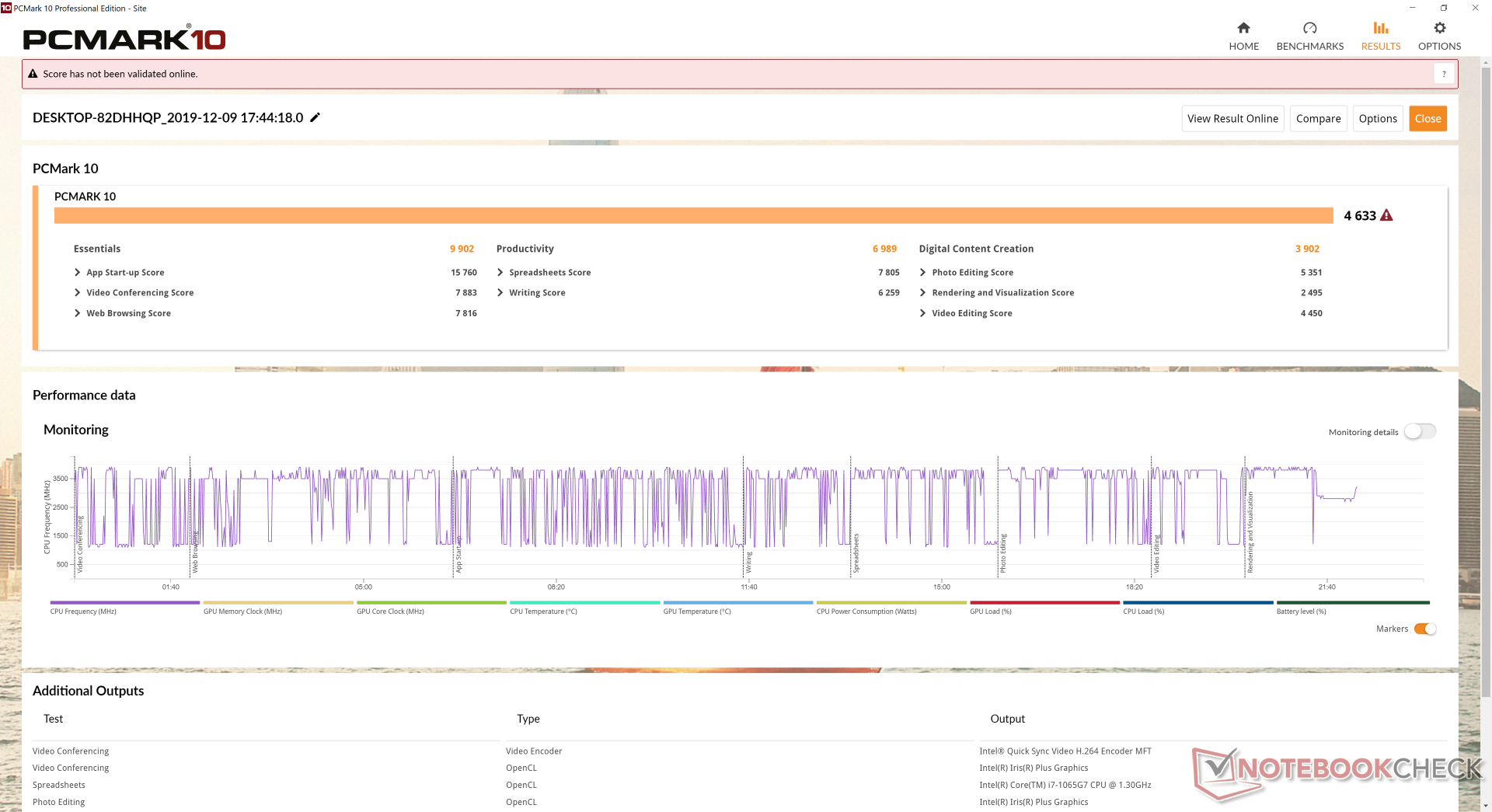1492x812 pixels.
Task: Click the red warning next to 4 633
Action: click(1386, 215)
